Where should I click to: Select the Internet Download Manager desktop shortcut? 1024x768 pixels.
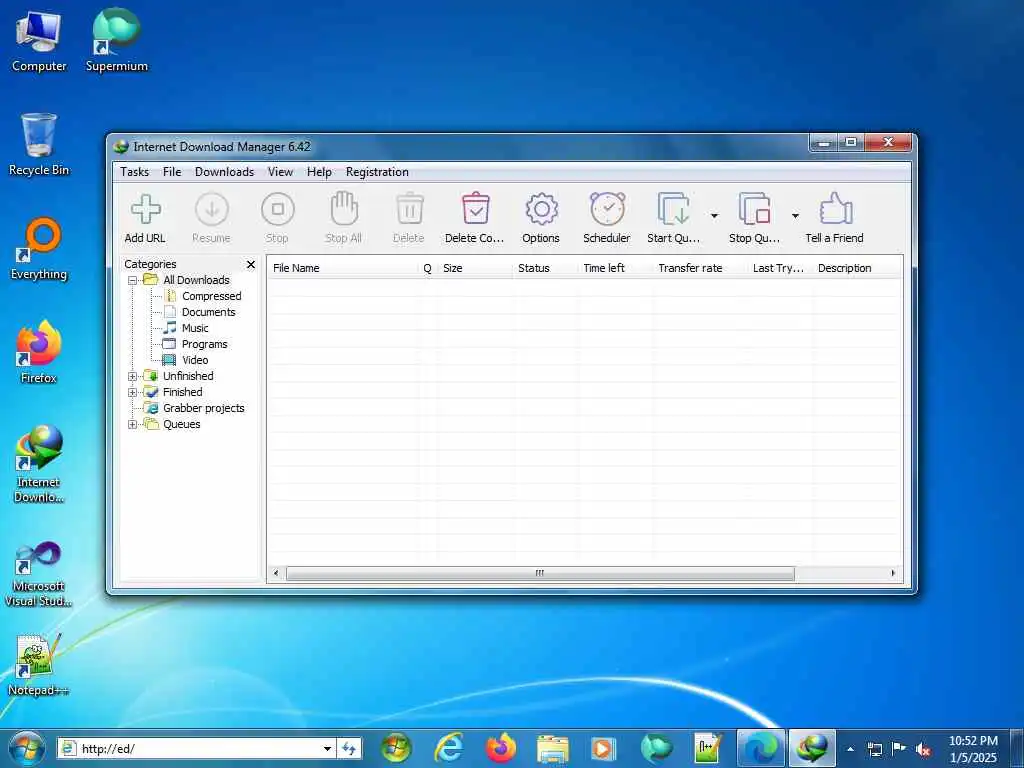[x=39, y=464]
